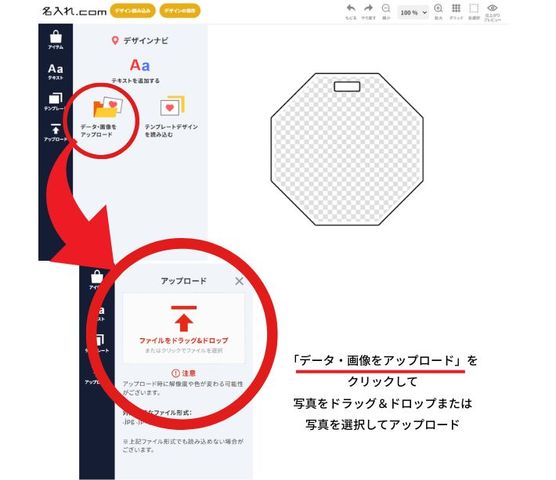Select the Aa テキスト sidebar tool
The width and height of the screenshot is (556, 480).
[x=55, y=72]
